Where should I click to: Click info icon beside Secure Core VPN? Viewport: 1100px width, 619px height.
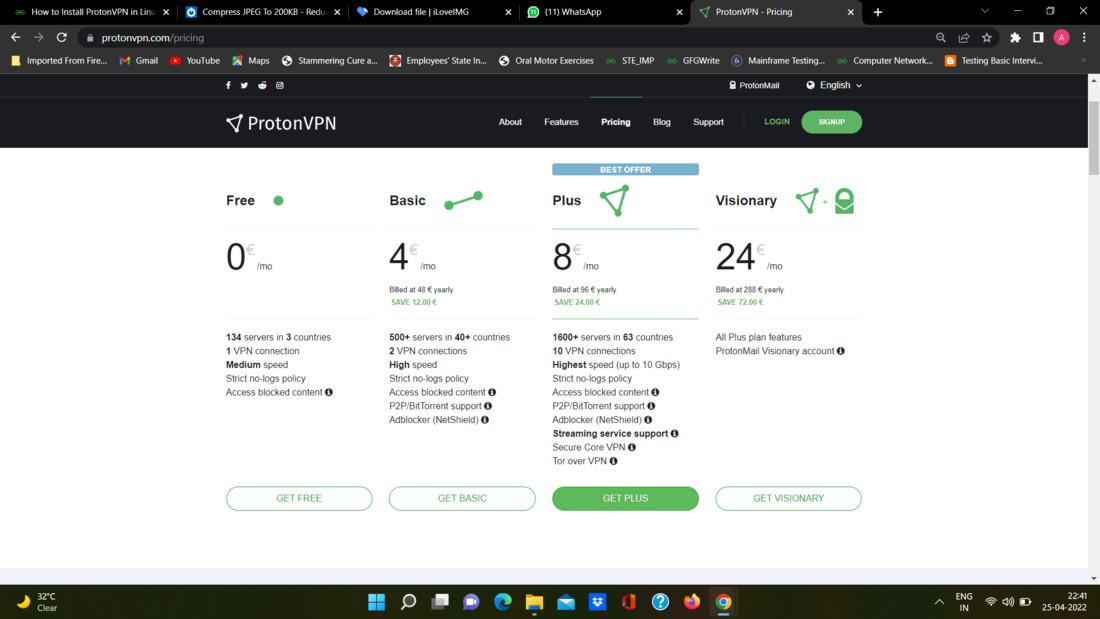[632, 447]
